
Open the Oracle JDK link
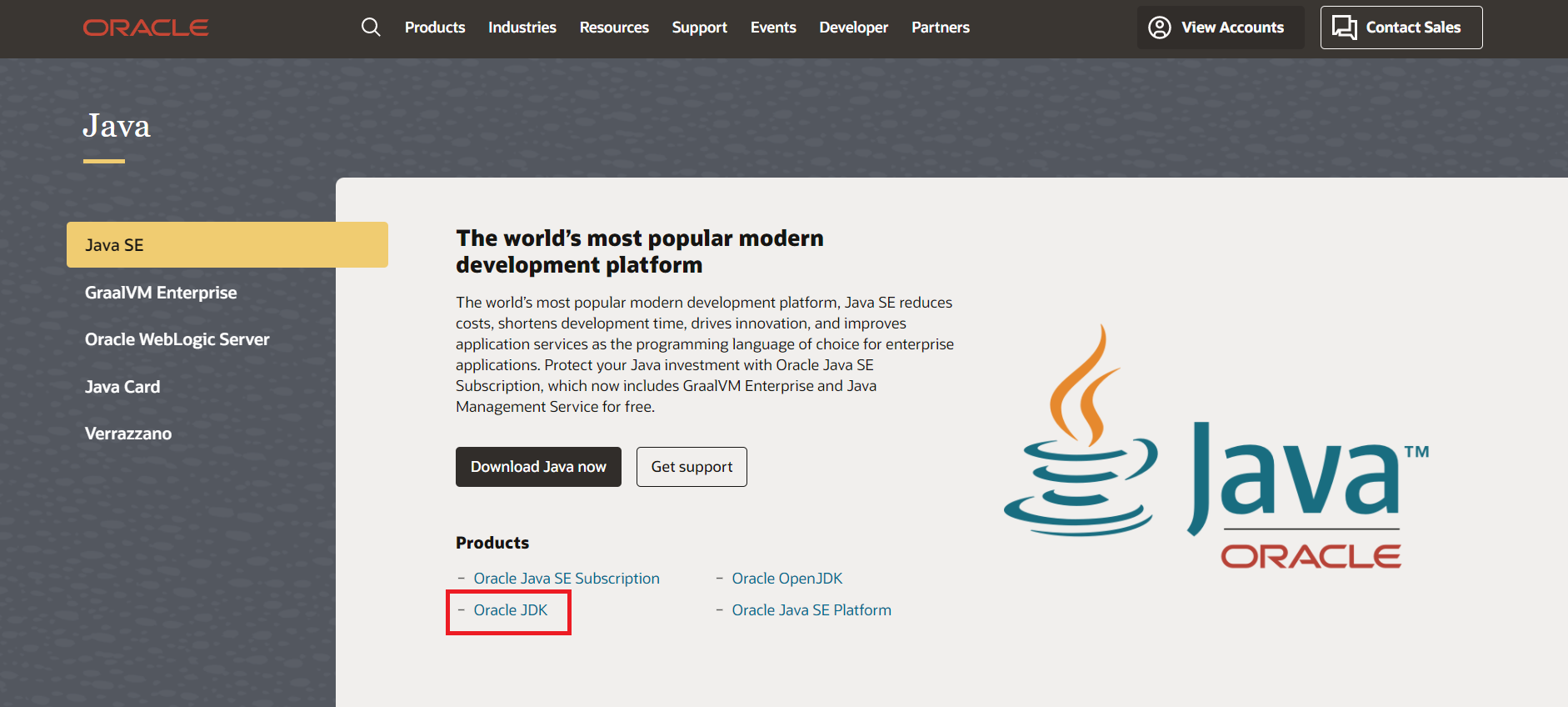tap(511, 610)
